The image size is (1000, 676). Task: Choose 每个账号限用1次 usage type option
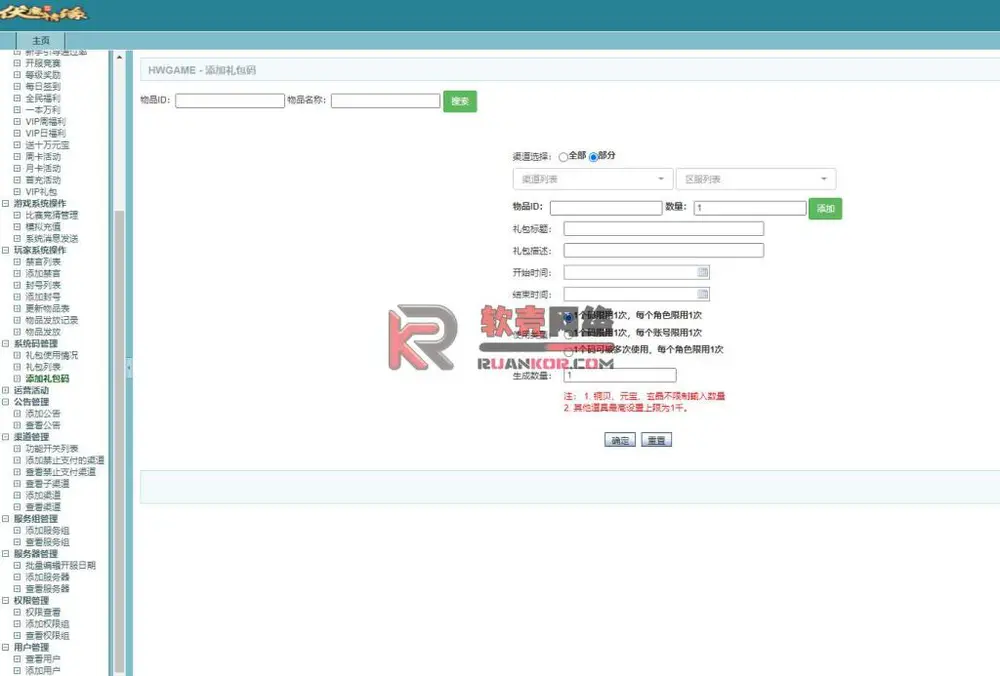tap(568, 333)
